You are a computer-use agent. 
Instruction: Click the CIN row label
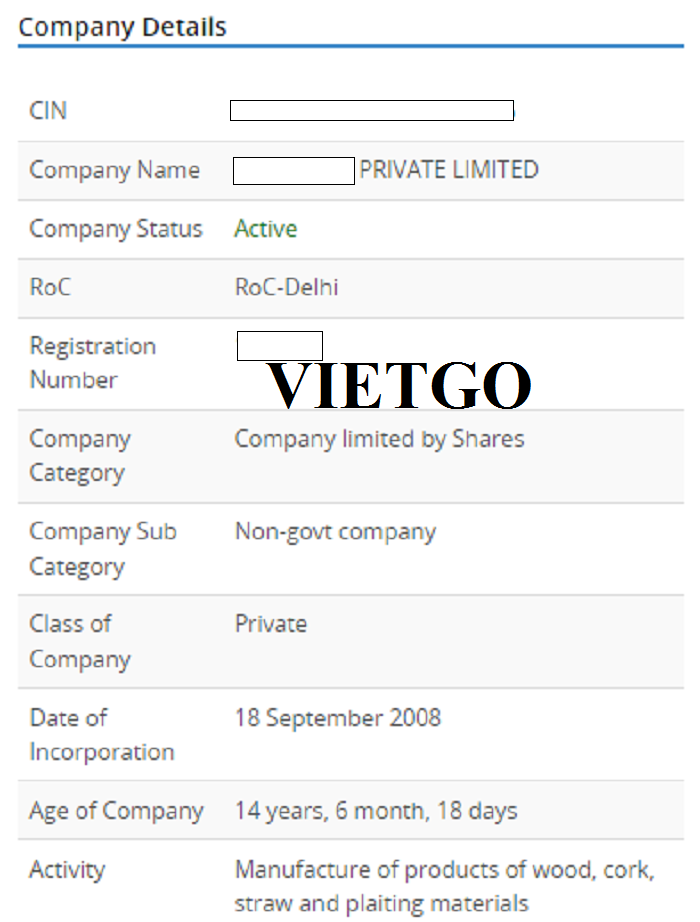click(x=48, y=111)
